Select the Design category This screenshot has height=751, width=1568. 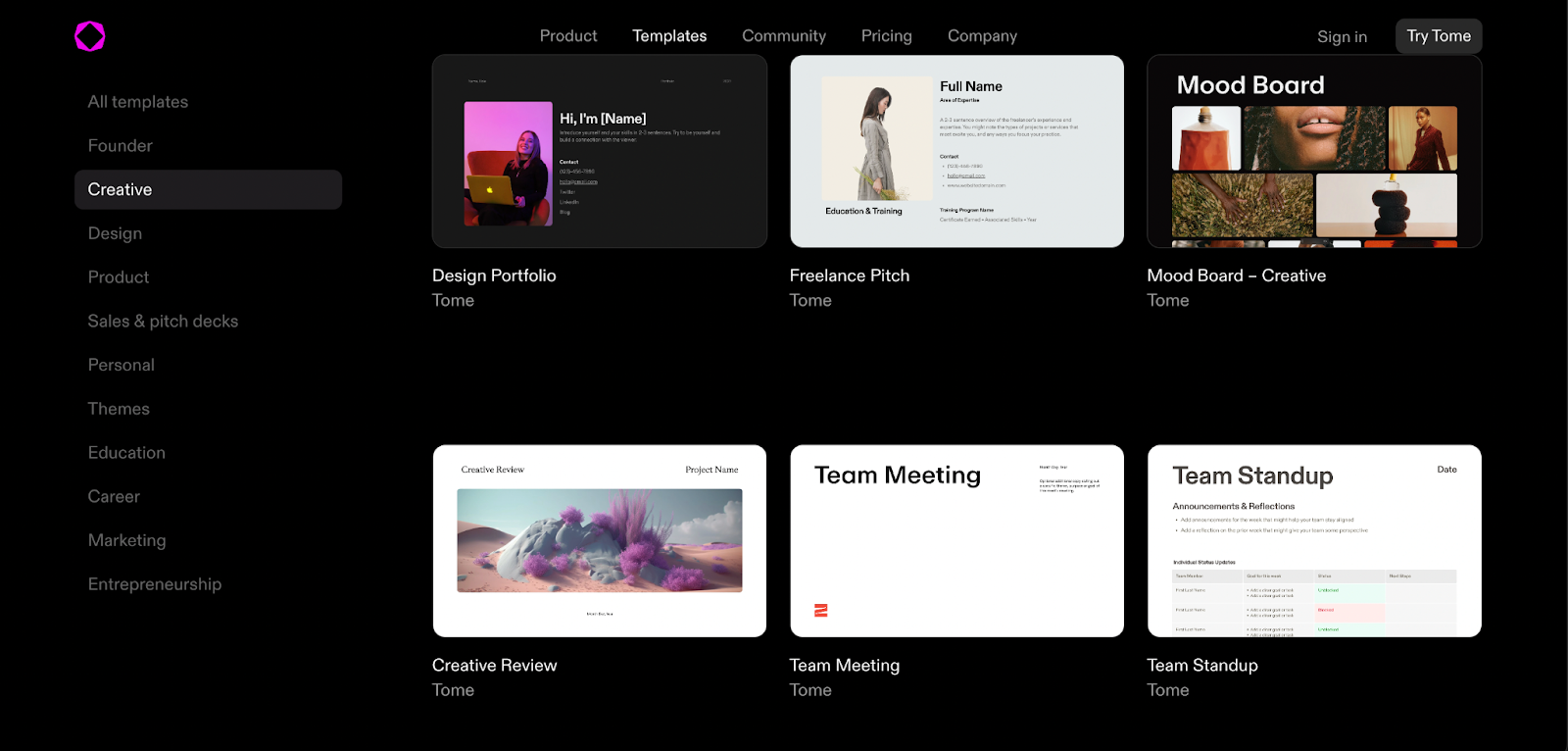click(x=115, y=233)
